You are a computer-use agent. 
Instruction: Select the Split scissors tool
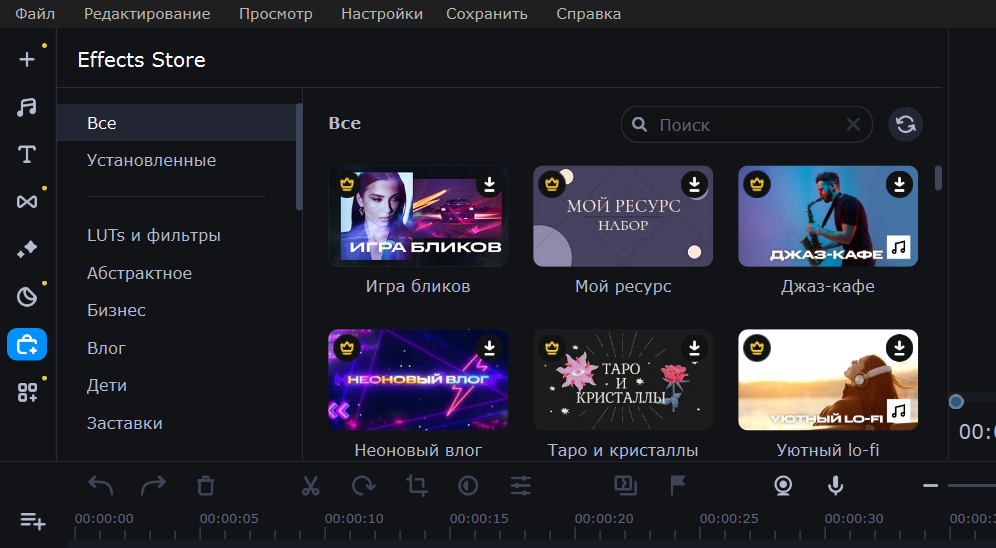click(x=310, y=486)
